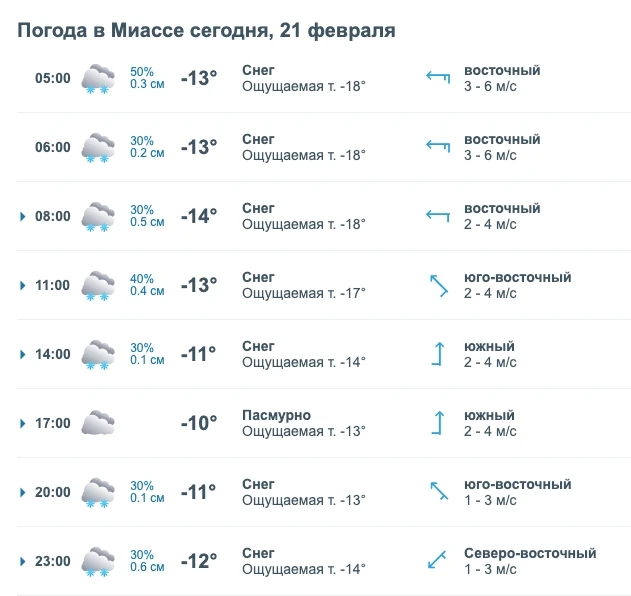Click the -10° temperature at 17:00

(199, 423)
